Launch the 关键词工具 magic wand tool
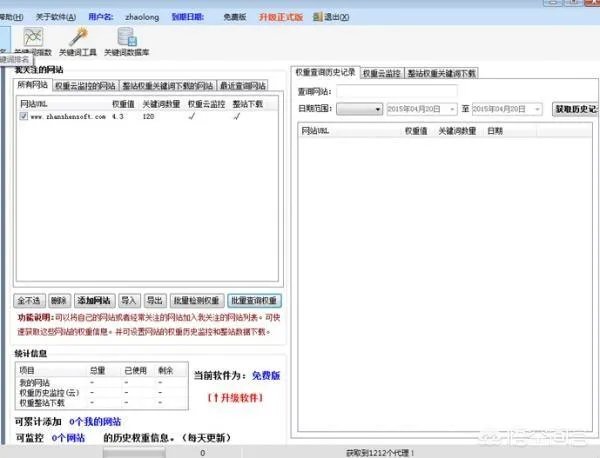The height and width of the screenshot is (458, 600). (78, 42)
